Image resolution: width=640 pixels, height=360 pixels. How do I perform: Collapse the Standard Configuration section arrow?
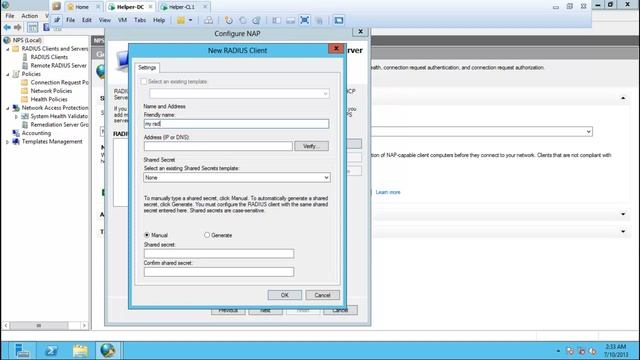coord(623,98)
